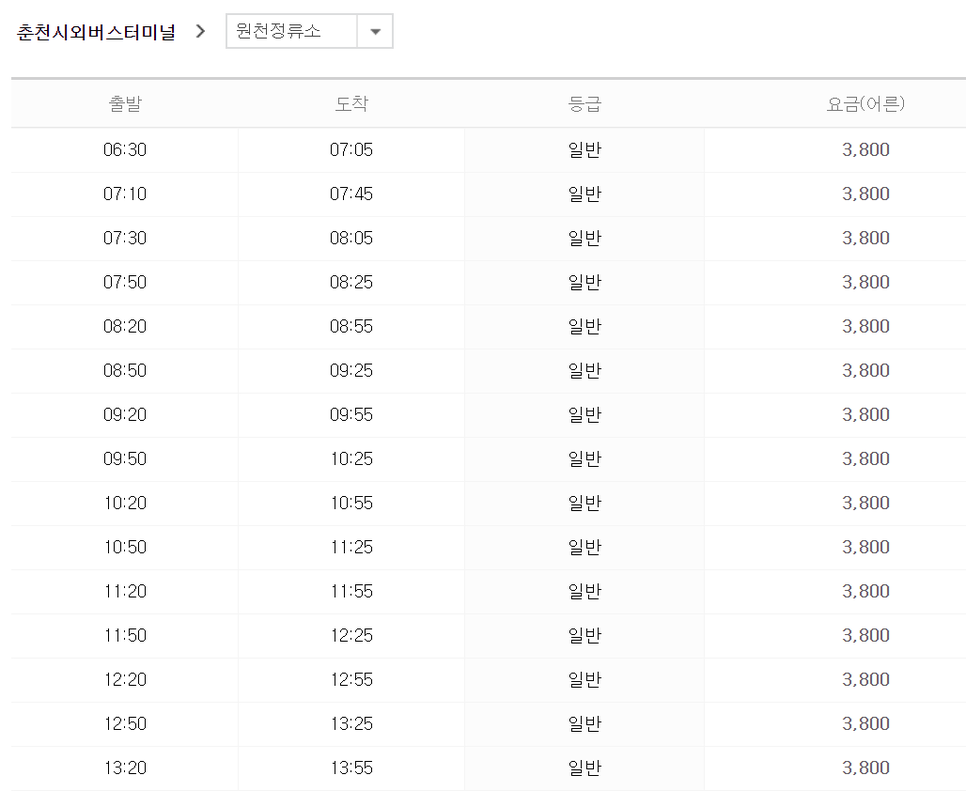The width and height of the screenshot is (966, 791).
Task: Click the 08:55 arrival time
Action: coord(351,327)
